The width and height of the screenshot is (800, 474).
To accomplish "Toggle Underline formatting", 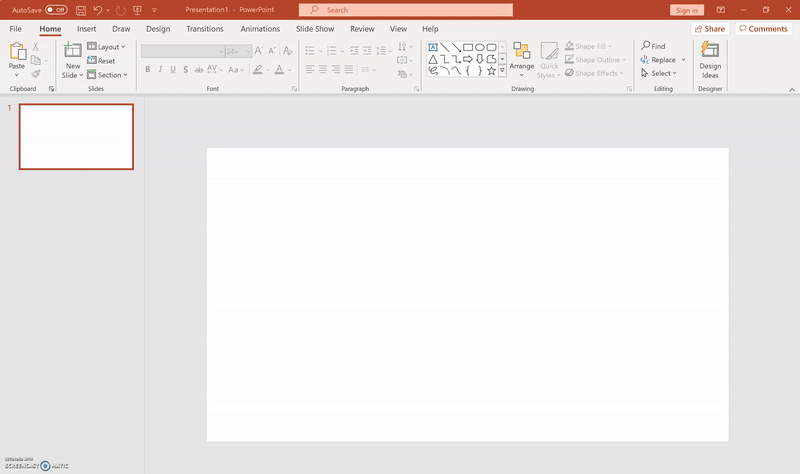I will 173,69.
